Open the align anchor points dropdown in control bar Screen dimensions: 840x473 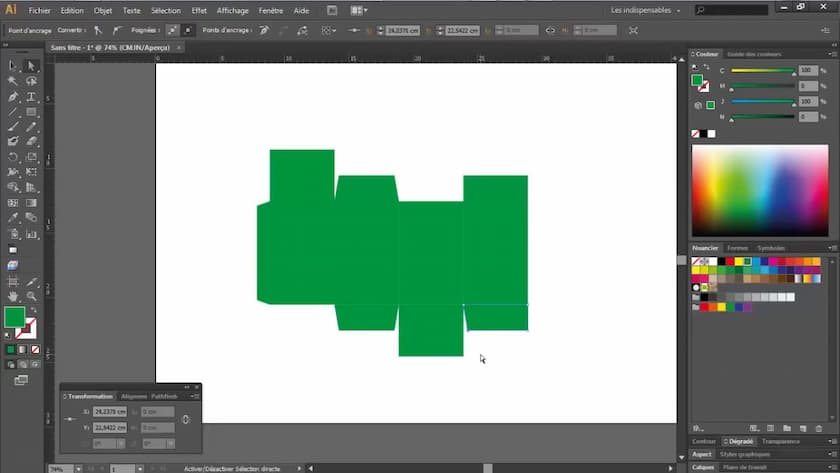tap(328, 31)
